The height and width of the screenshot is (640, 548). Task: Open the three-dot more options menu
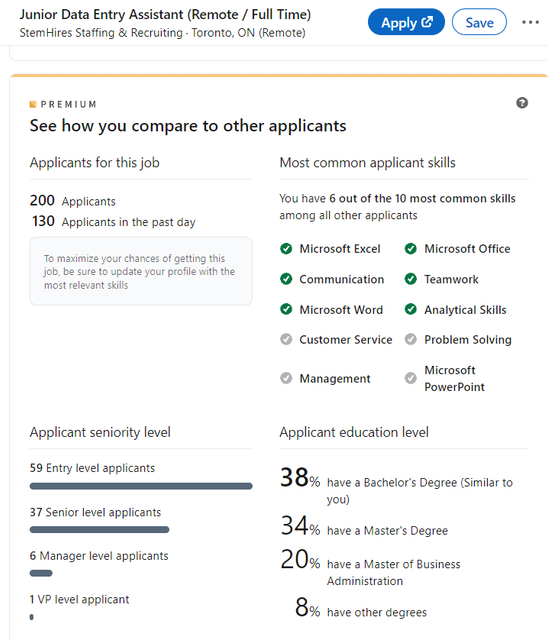click(530, 22)
